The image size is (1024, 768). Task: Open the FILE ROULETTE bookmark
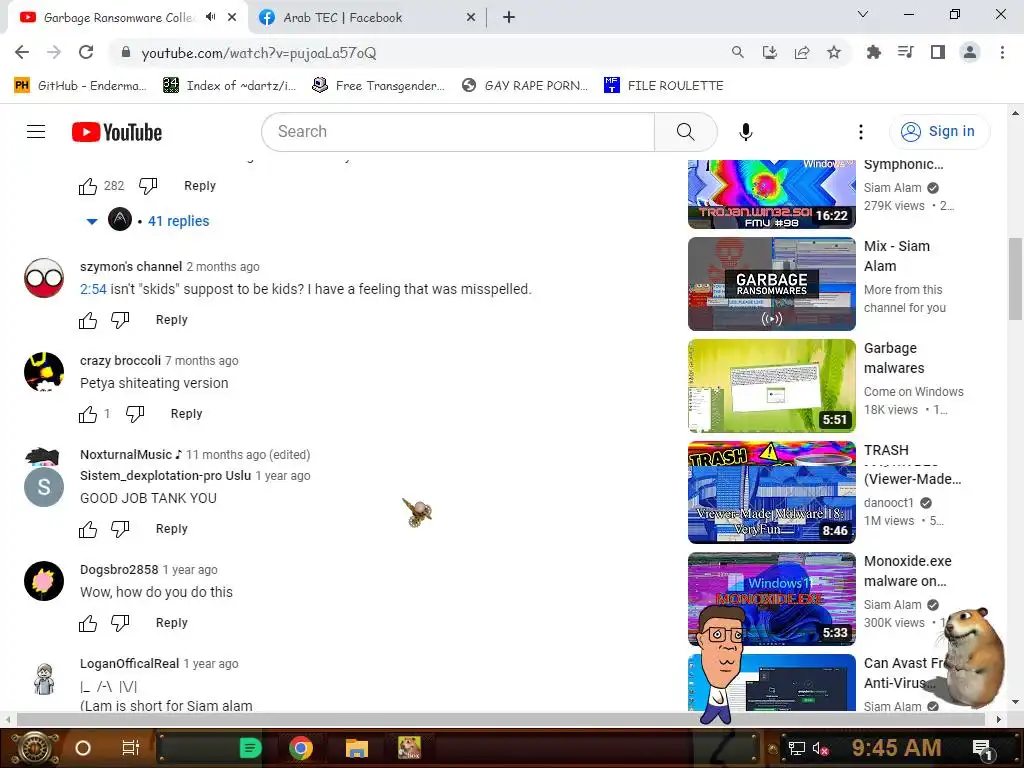click(x=664, y=86)
